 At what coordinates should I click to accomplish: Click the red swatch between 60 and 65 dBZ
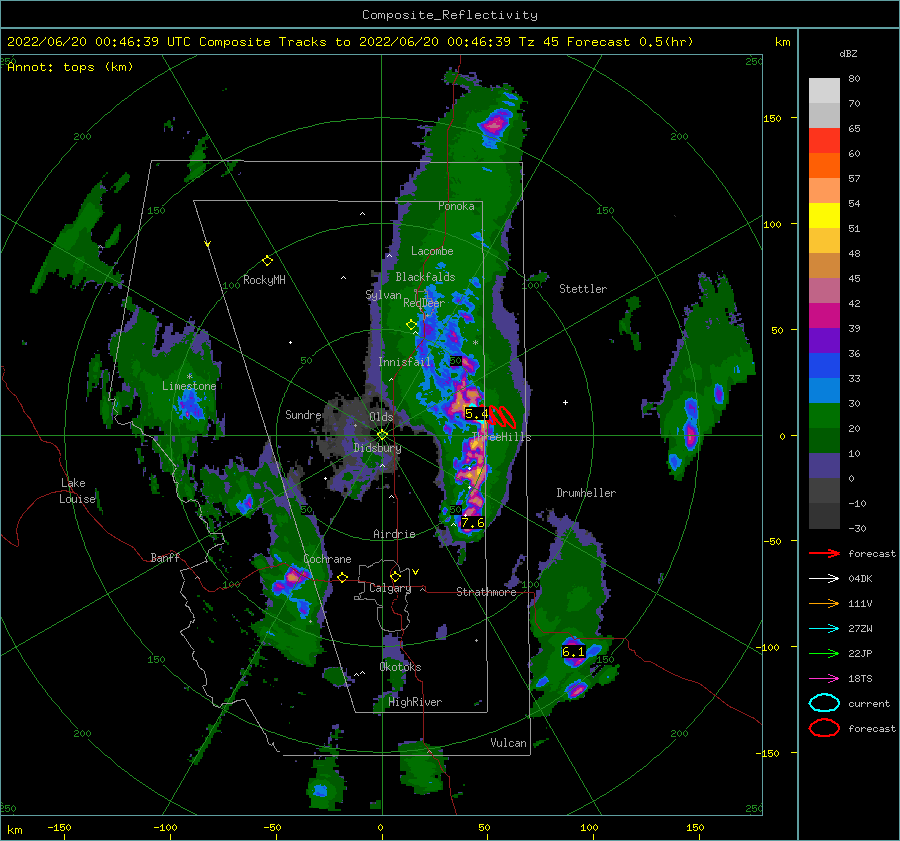tap(824, 141)
